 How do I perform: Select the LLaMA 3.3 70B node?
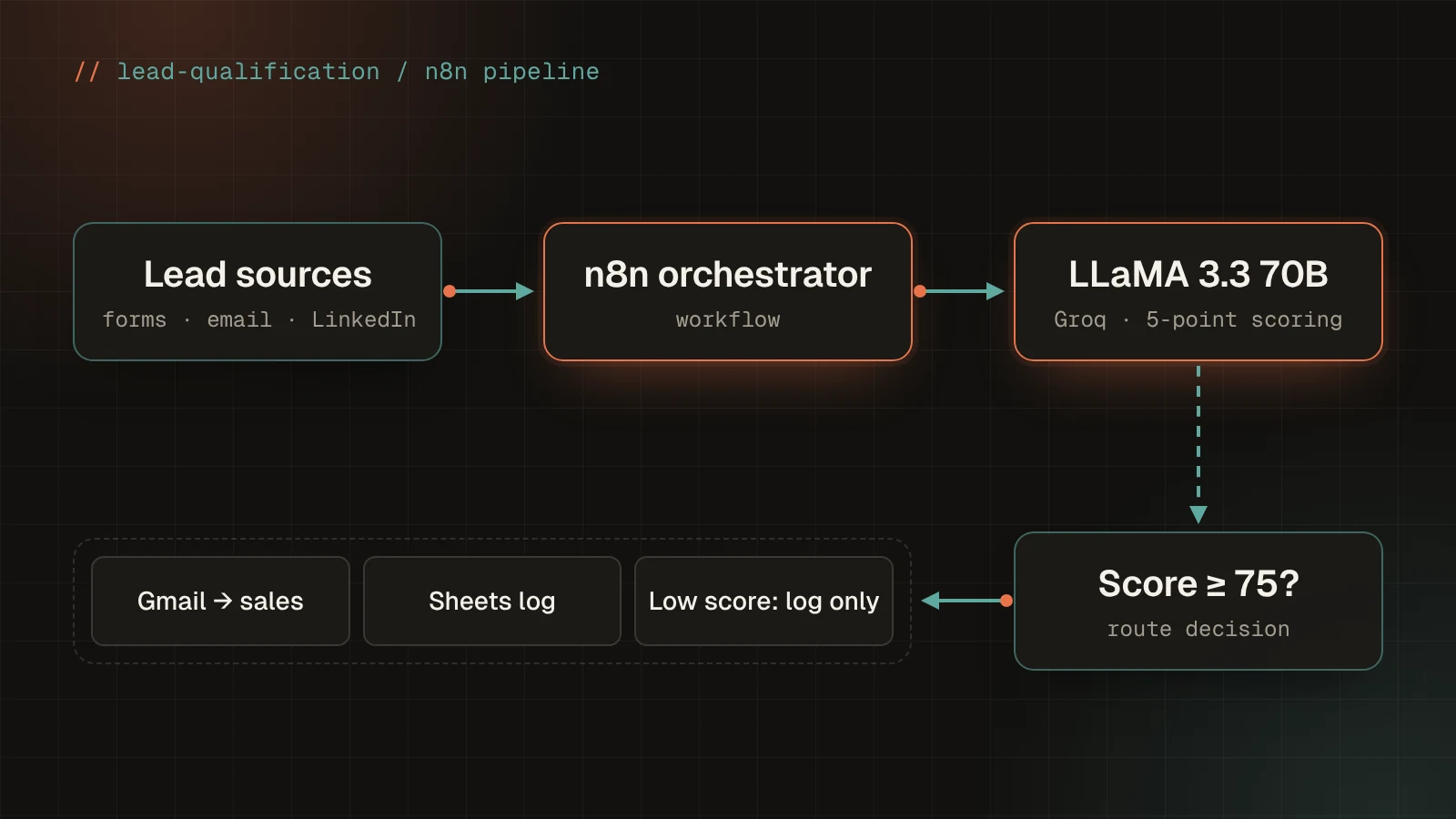(1198, 291)
